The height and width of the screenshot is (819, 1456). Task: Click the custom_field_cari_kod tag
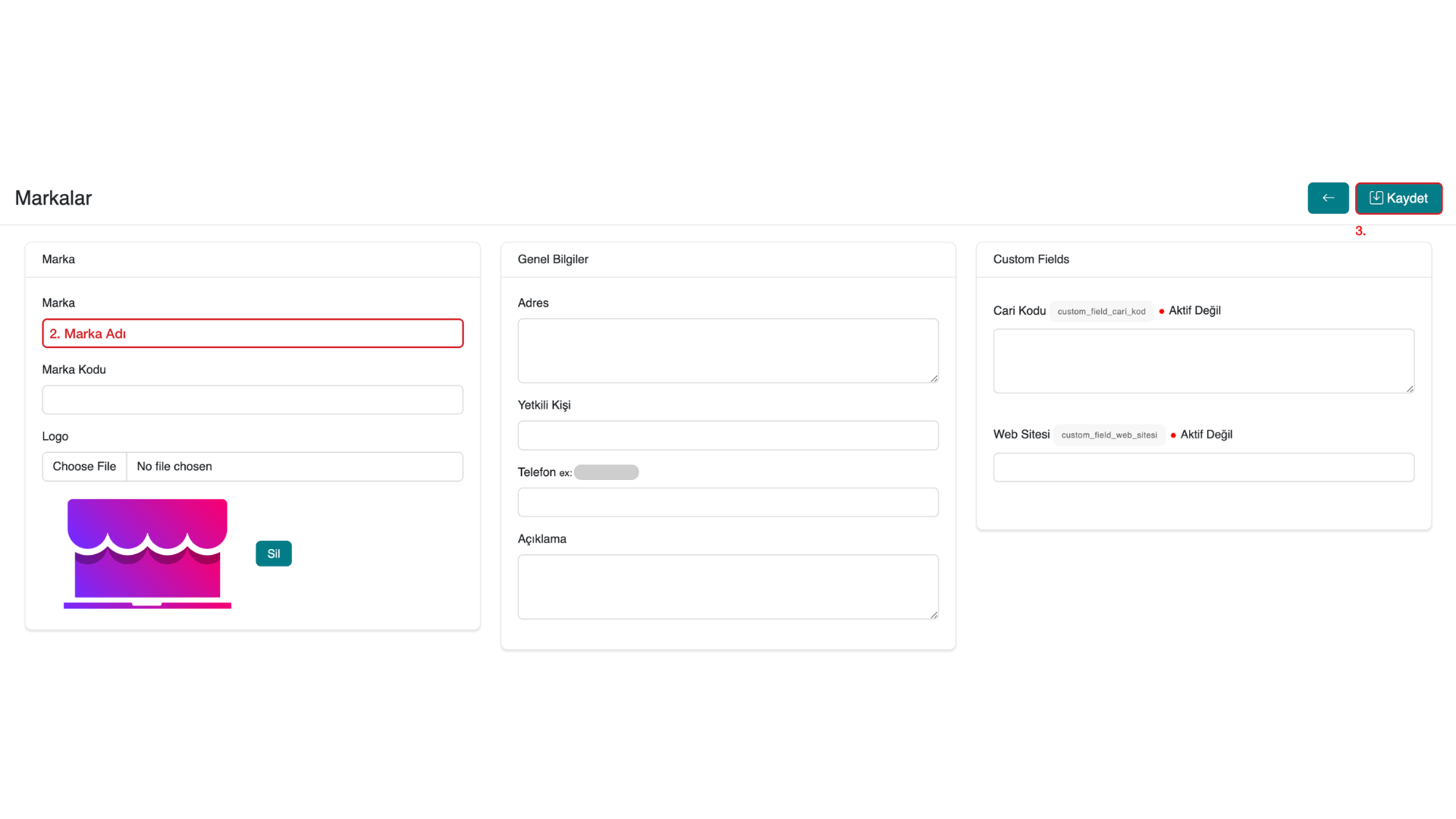[1101, 312]
